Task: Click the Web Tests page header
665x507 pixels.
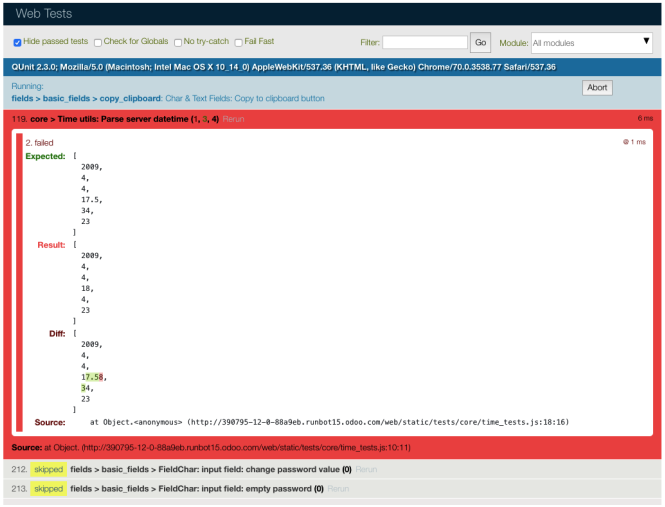Action: [x=43, y=13]
